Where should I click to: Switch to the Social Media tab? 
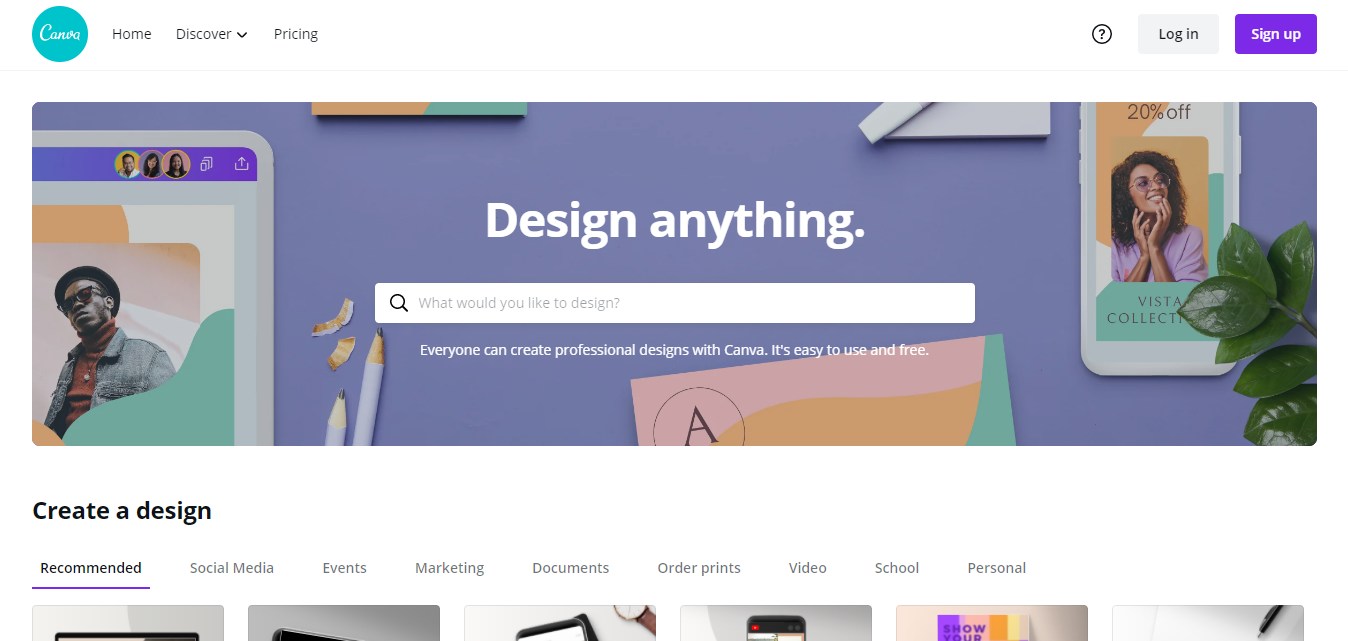click(232, 568)
